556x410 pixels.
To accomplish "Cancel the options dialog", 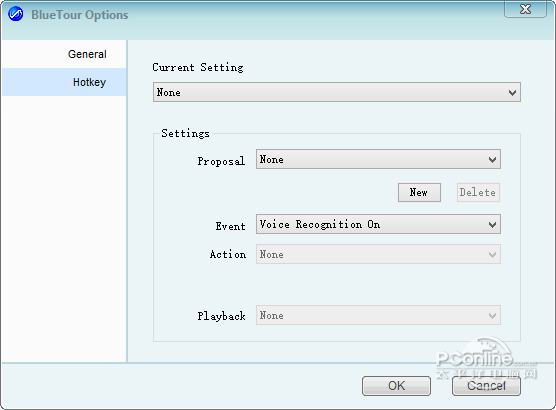I will (x=486, y=386).
